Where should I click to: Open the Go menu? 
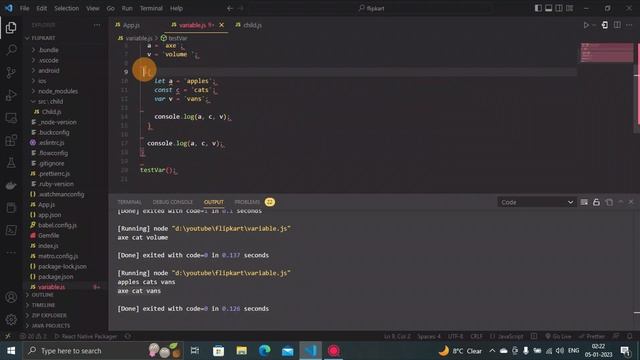click(x=110, y=8)
